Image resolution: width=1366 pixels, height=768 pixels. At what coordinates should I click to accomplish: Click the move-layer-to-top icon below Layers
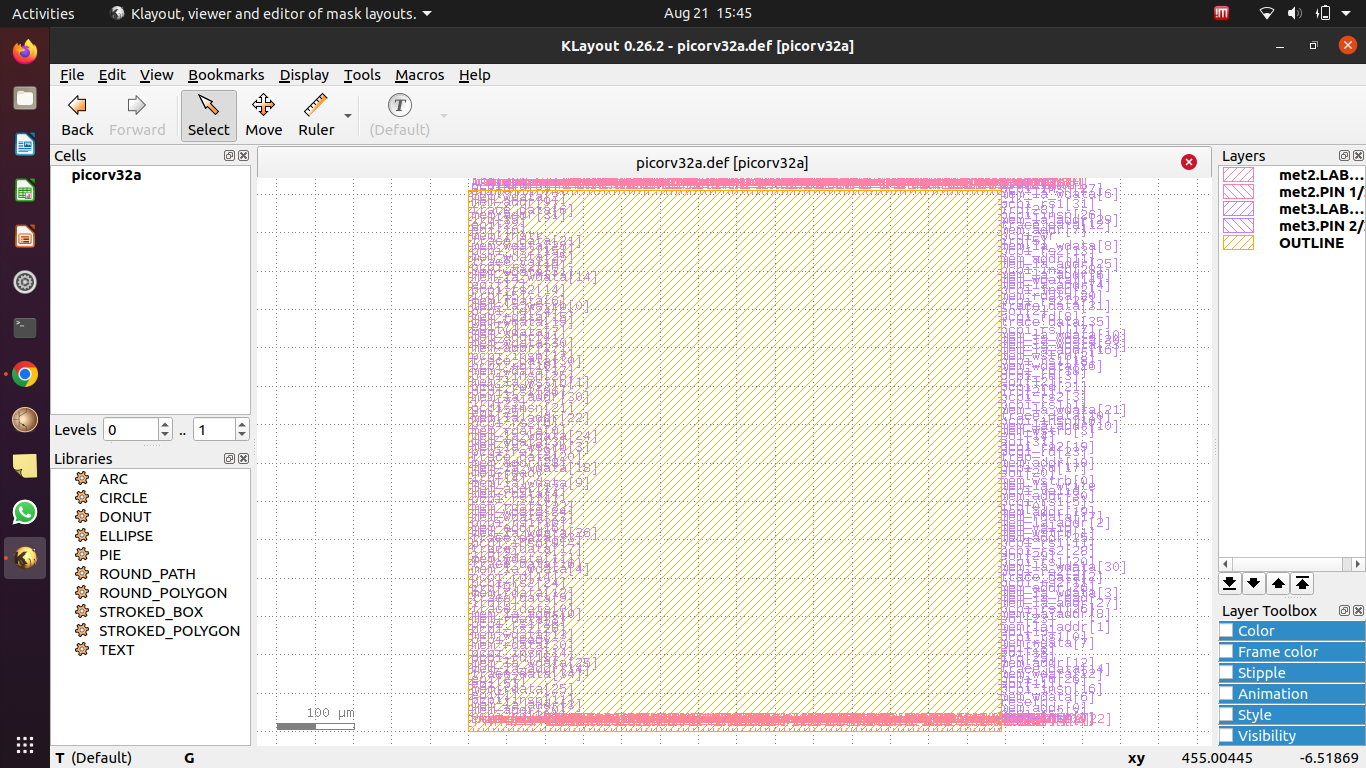[1301, 583]
